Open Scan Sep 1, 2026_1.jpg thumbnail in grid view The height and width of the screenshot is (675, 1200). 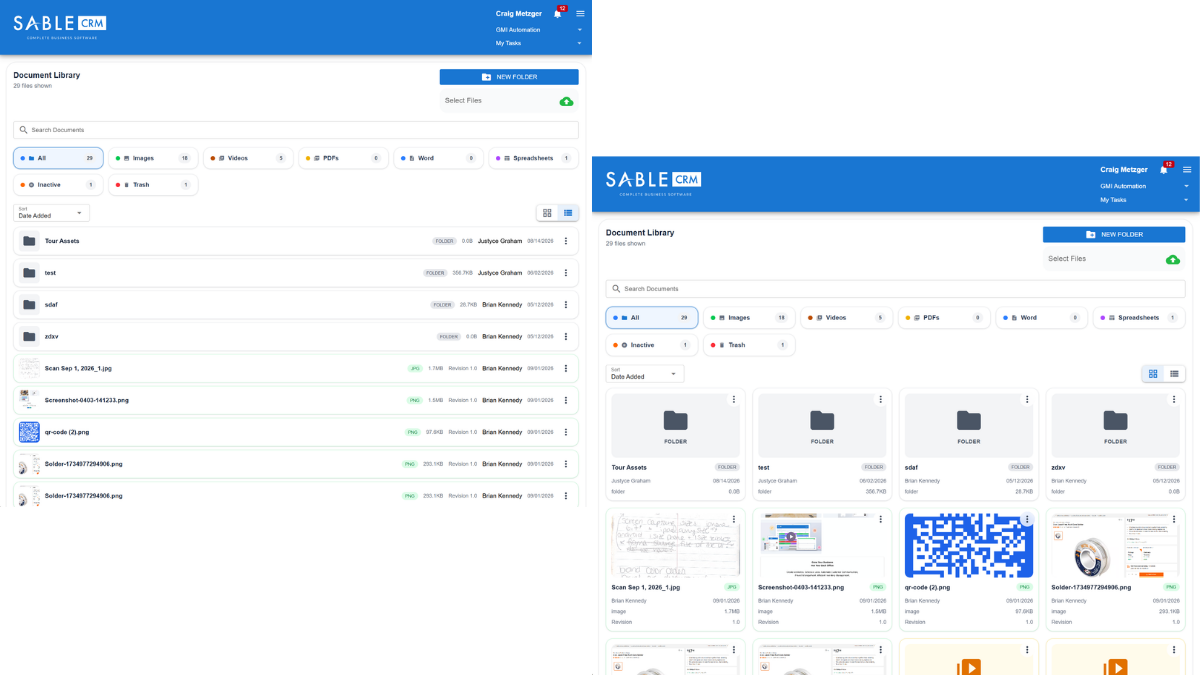[675, 545]
